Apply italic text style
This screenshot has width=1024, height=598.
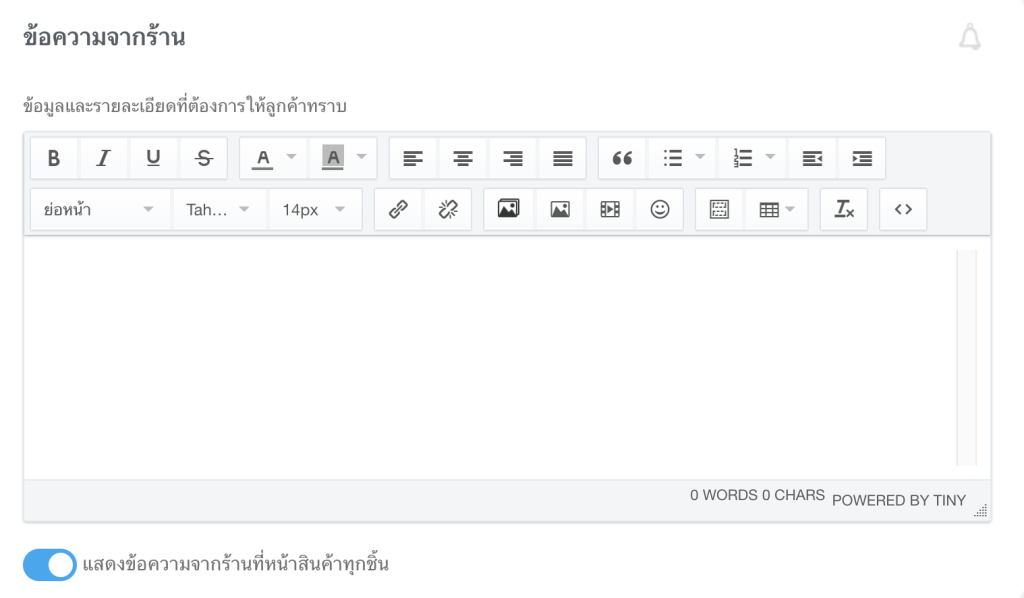coord(103,158)
